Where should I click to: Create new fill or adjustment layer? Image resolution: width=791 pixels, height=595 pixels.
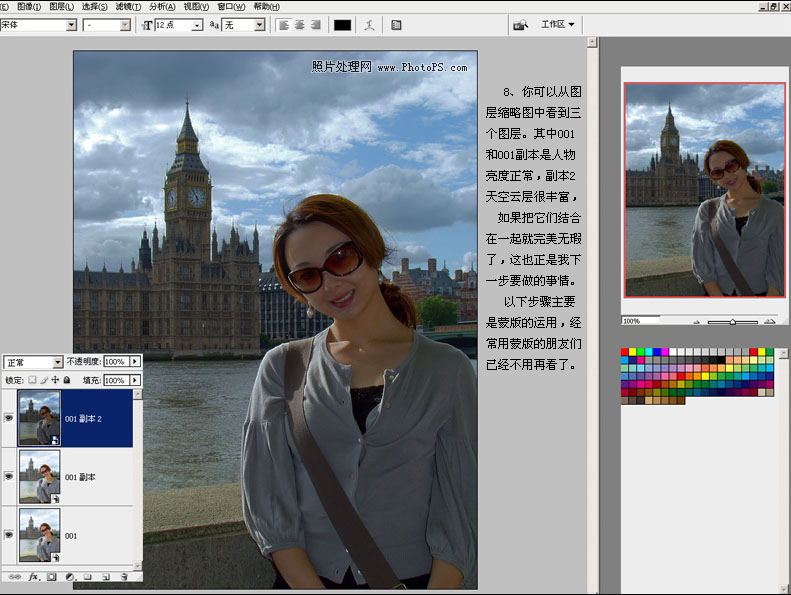(70, 576)
